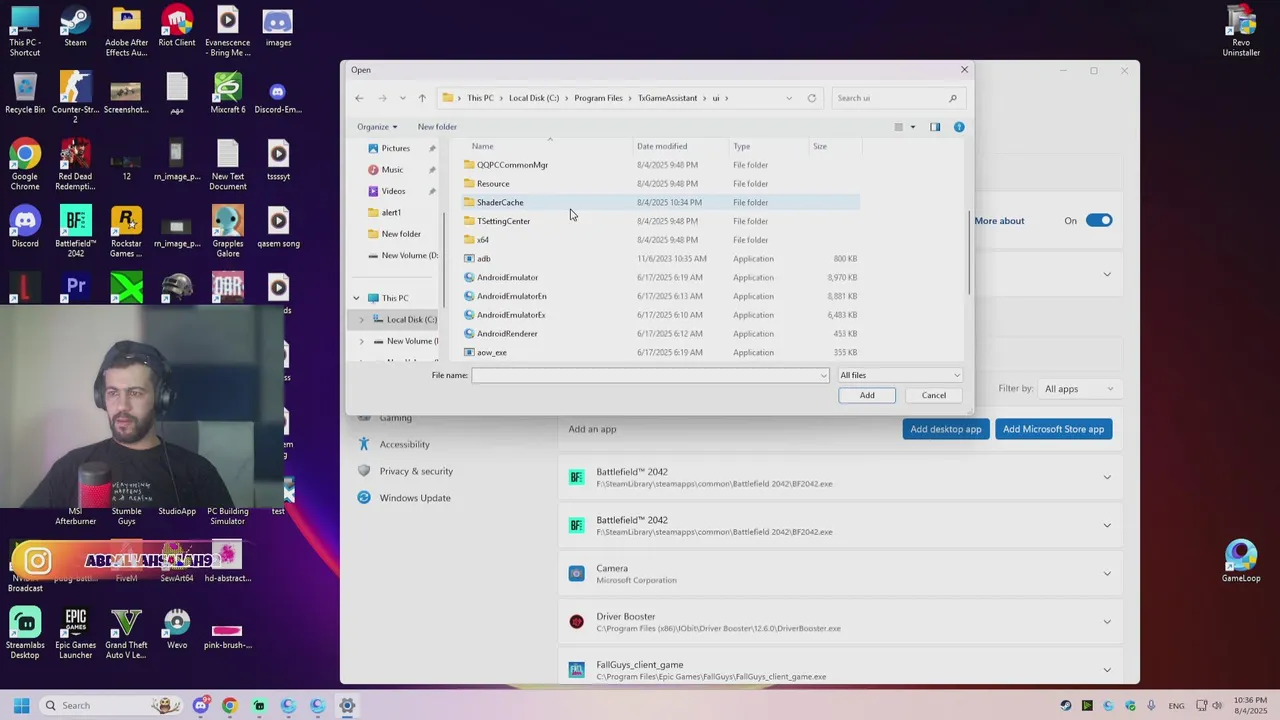The image size is (1280, 720).
Task: Expand the This PC tree node
Action: [x=356, y=298]
